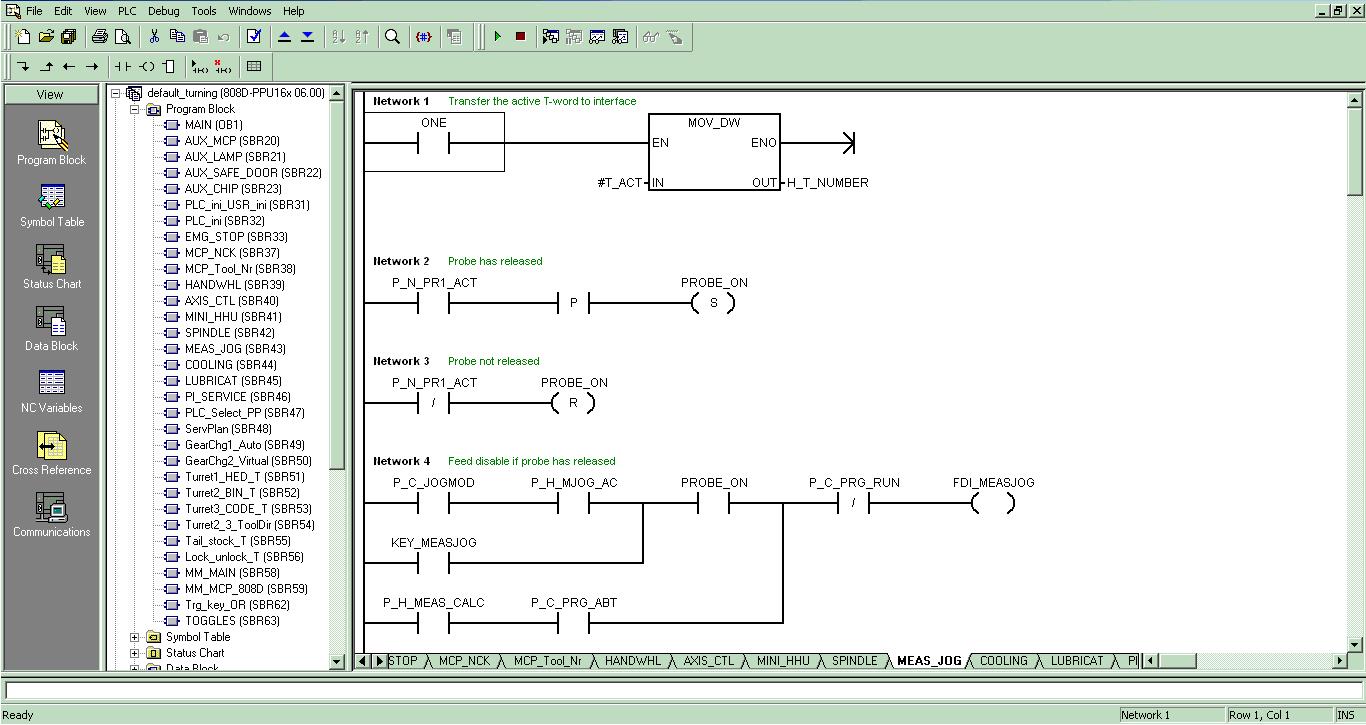
Task: Click the Run PLC green play icon
Action: (x=497, y=37)
